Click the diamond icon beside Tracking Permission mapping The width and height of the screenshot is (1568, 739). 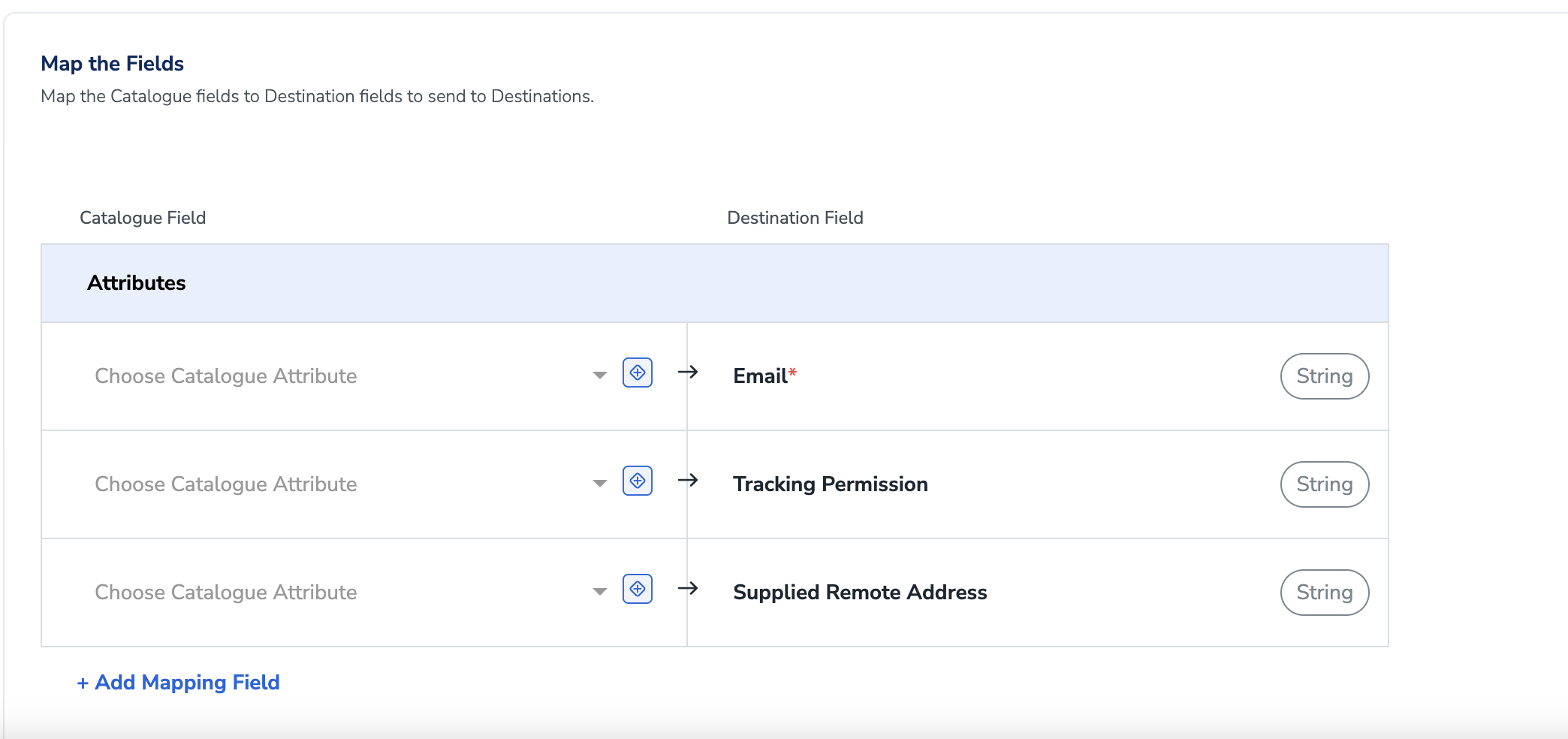638,481
